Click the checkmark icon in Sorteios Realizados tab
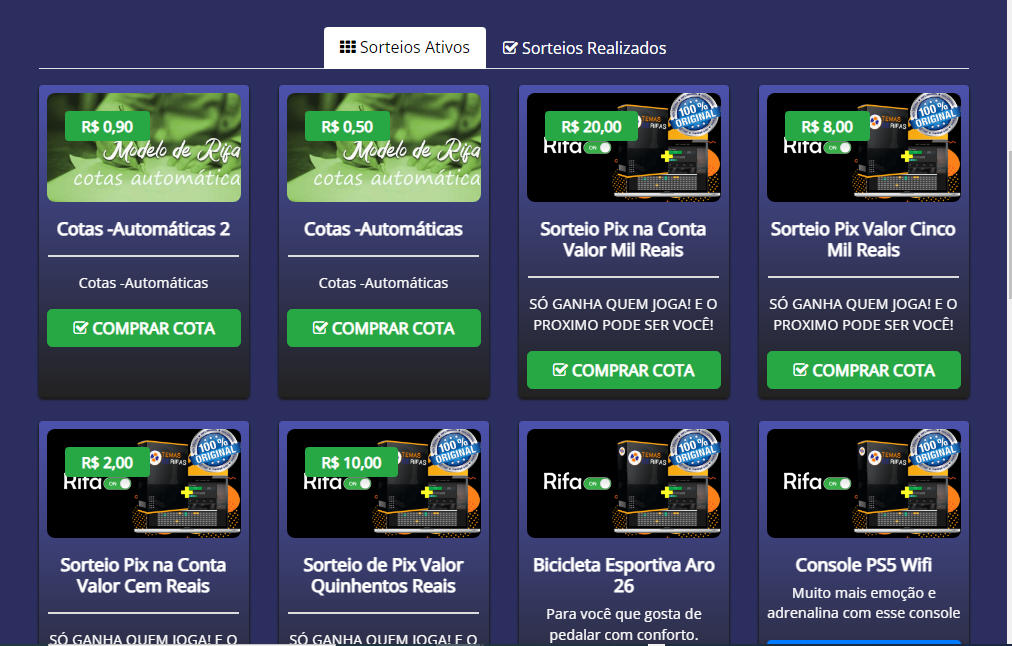The width and height of the screenshot is (1012, 646). (x=509, y=47)
